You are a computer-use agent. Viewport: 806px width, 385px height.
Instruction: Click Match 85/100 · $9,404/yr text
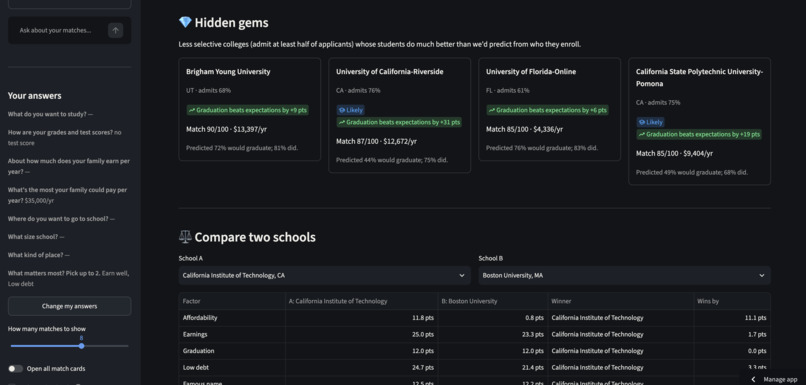(674, 153)
